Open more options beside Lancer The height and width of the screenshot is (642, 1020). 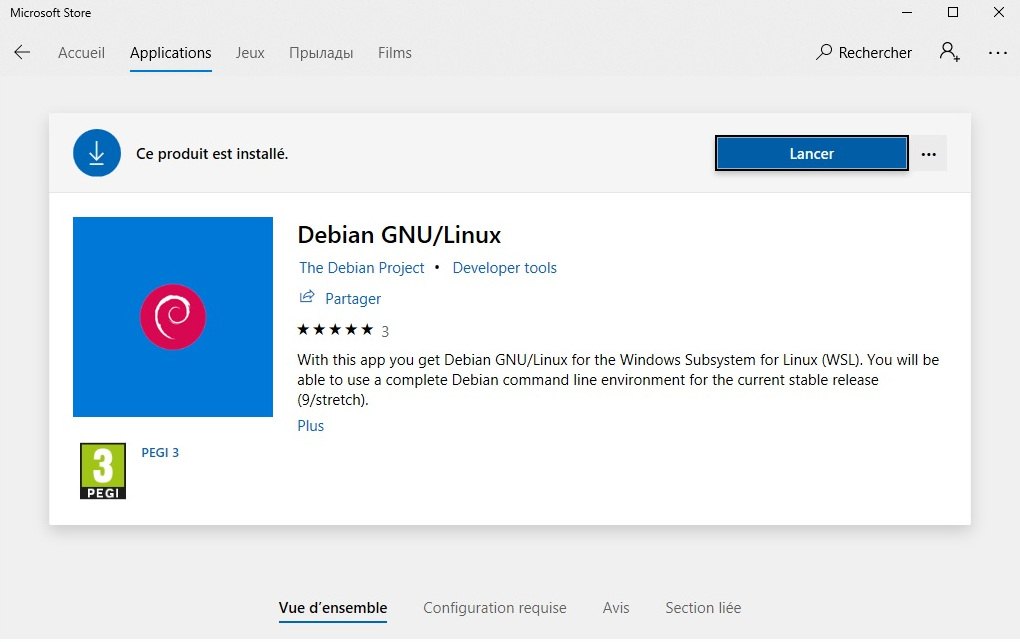click(928, 154)
